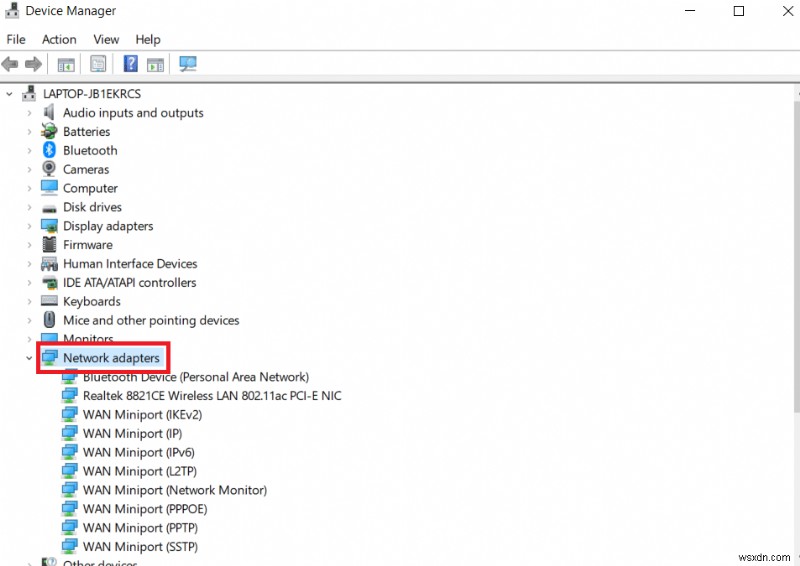Viewport: 800px width, 566px height.
Task: Expand the Keyboards chevron
Action: click(29, 302)
